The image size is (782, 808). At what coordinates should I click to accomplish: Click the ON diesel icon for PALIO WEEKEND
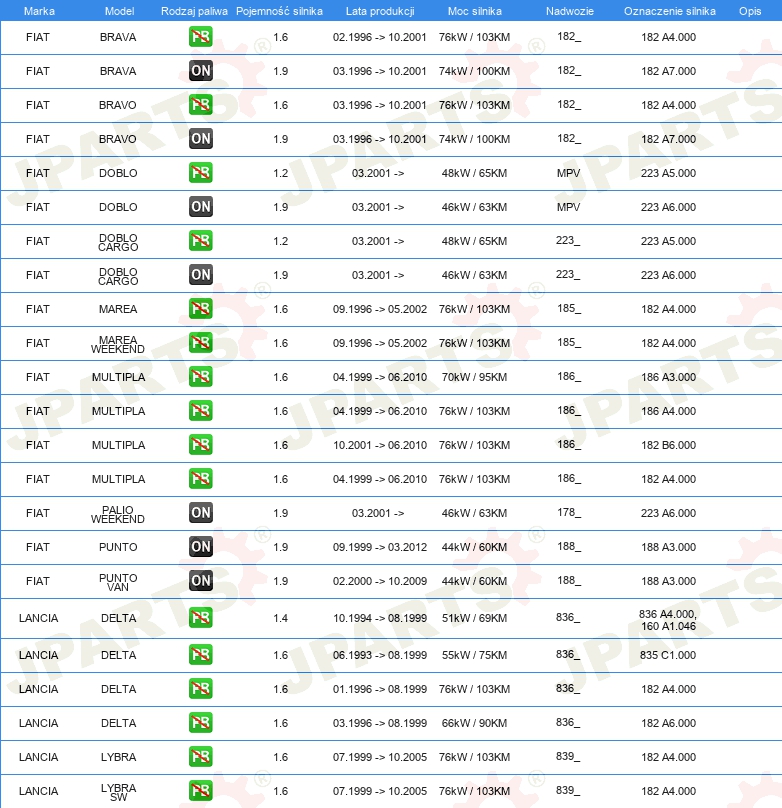tap(200, 513)
